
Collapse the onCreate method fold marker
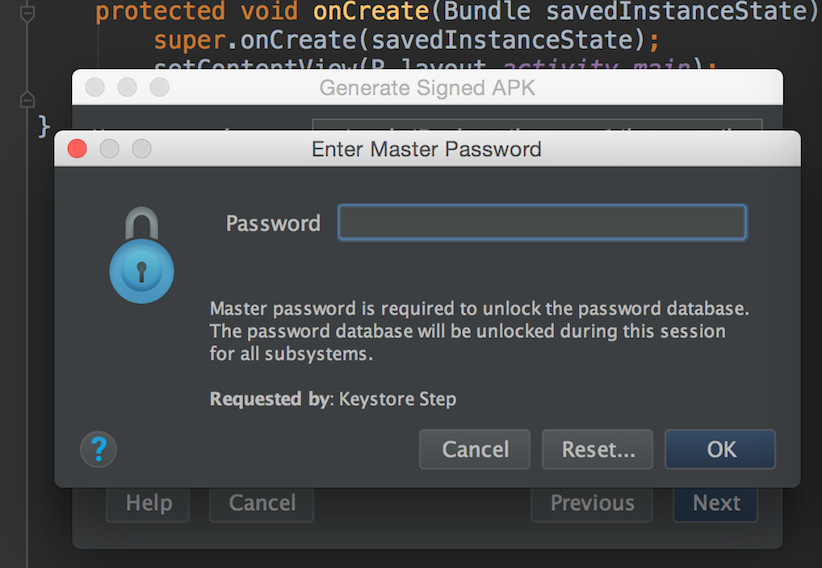coord(28,13)
